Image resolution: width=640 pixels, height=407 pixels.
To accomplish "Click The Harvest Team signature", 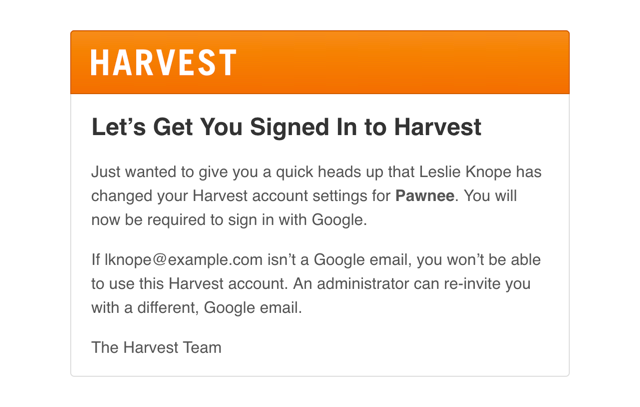I will [156, 348].
